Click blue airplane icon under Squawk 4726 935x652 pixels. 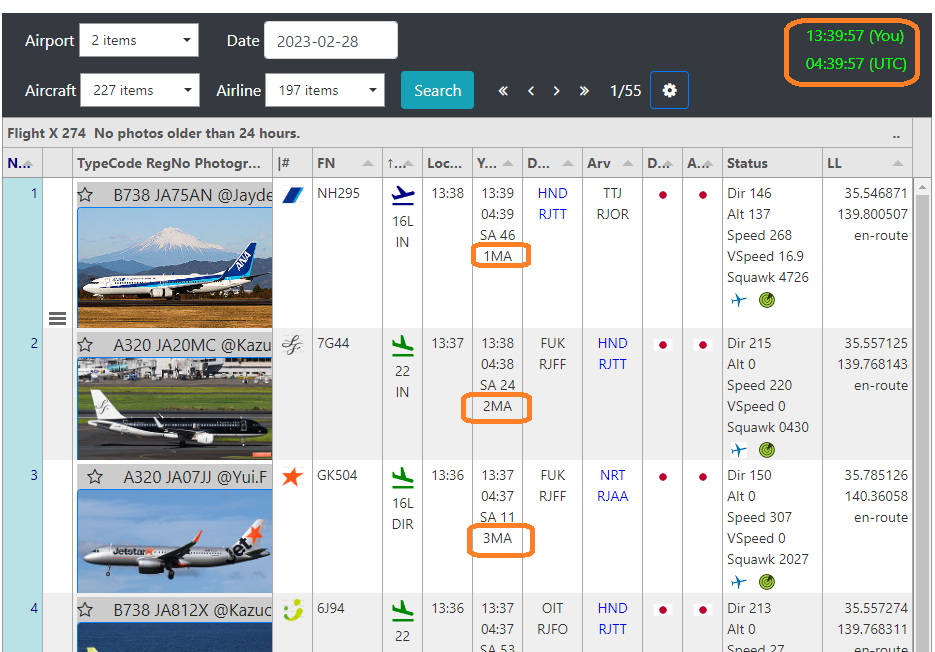(x=738, y=300)
